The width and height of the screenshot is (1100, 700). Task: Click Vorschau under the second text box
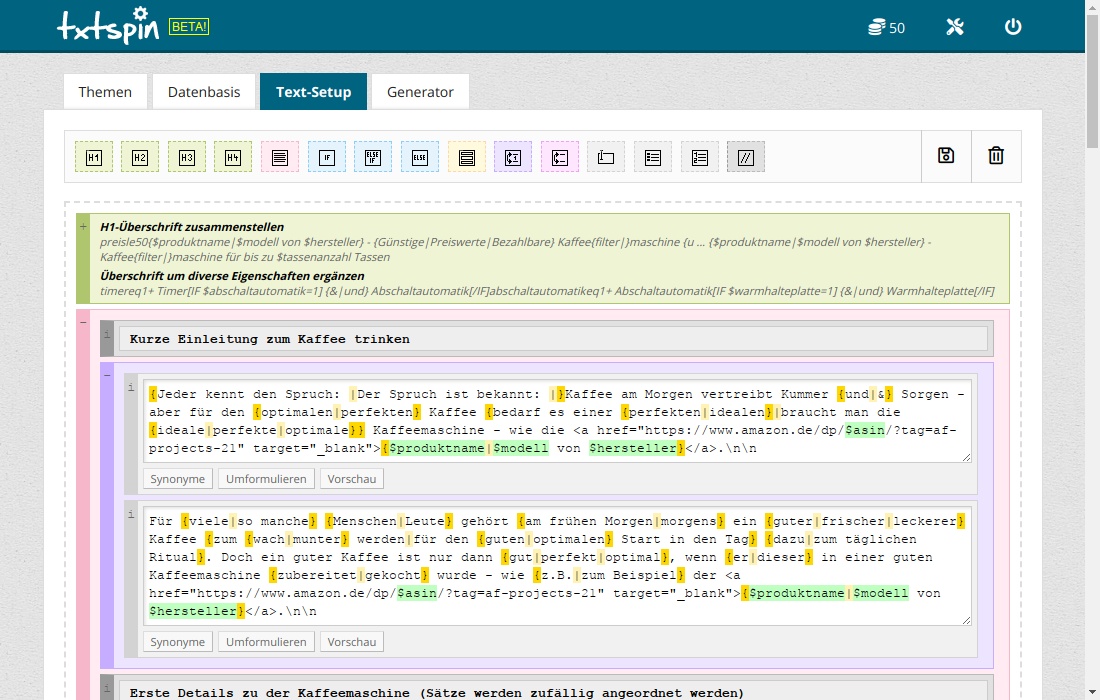[351, 642]
